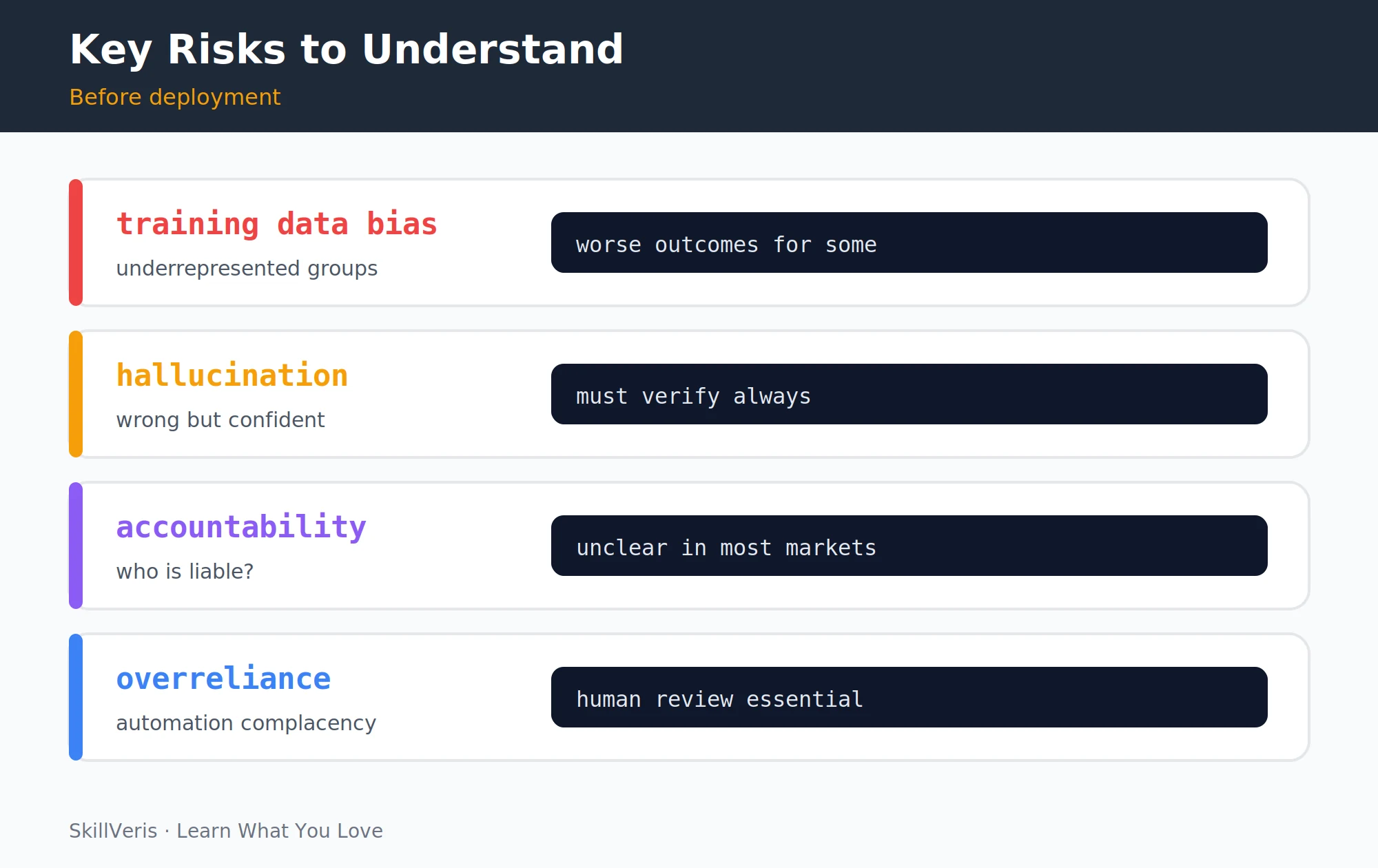The width and height of the screenshot is (1378, 868).
Task: Click the orange accent bar beside hallucination
Action: click(x=76, y=394)
